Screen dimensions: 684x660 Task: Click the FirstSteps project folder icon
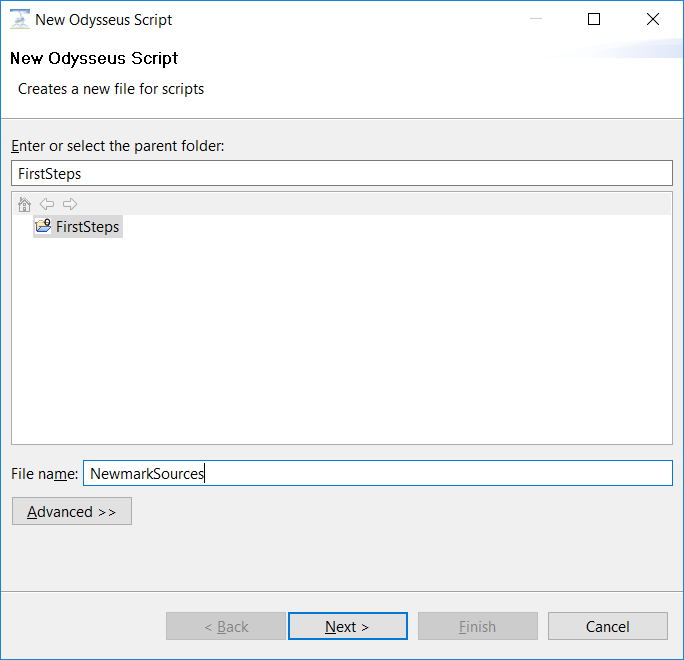pyautogui.click(x=43, y=227)
